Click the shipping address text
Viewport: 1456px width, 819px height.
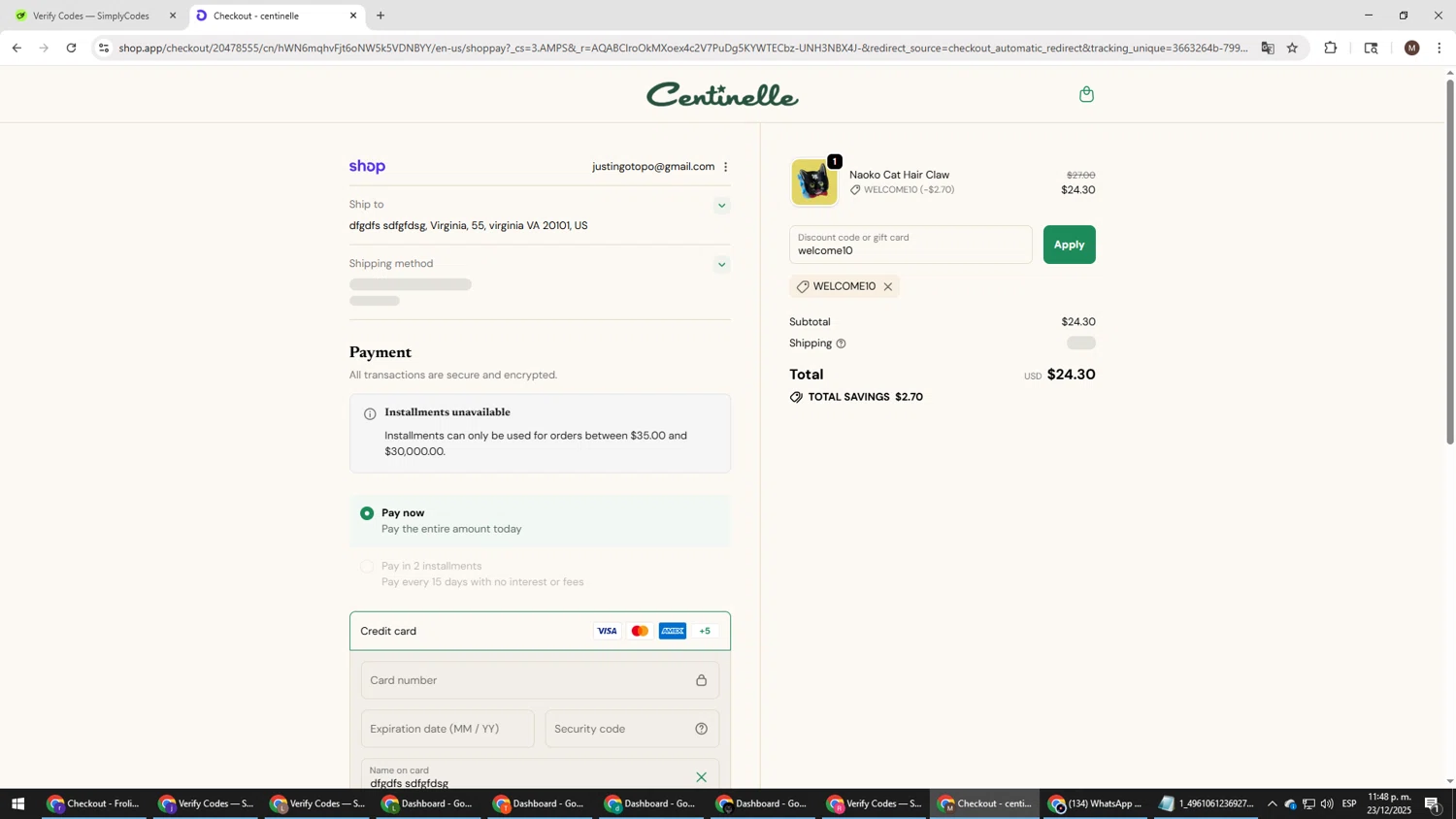468,226
